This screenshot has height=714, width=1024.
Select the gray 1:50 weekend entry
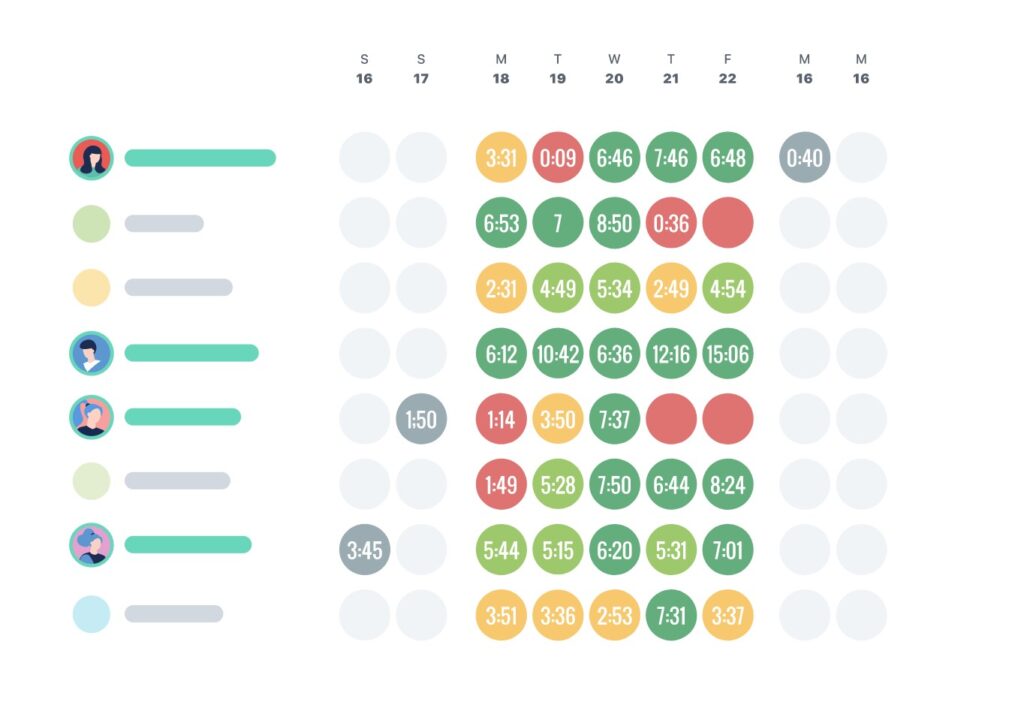click(421, 419)
